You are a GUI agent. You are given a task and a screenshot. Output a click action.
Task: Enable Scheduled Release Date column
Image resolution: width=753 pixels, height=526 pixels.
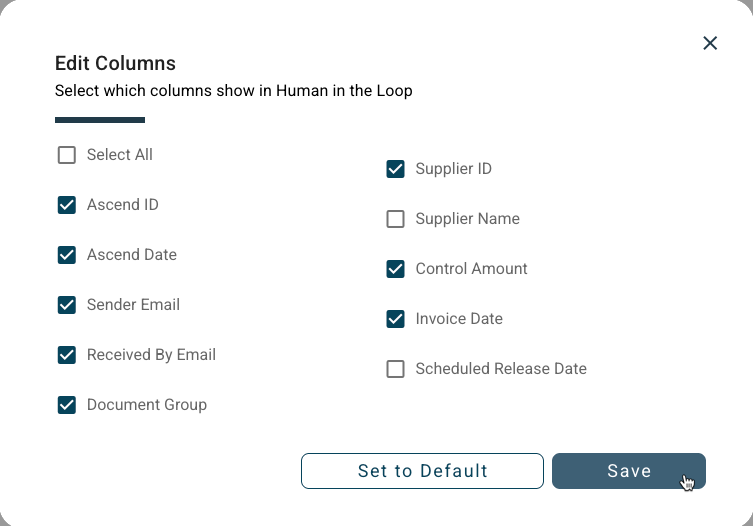(x=396, y=369)
